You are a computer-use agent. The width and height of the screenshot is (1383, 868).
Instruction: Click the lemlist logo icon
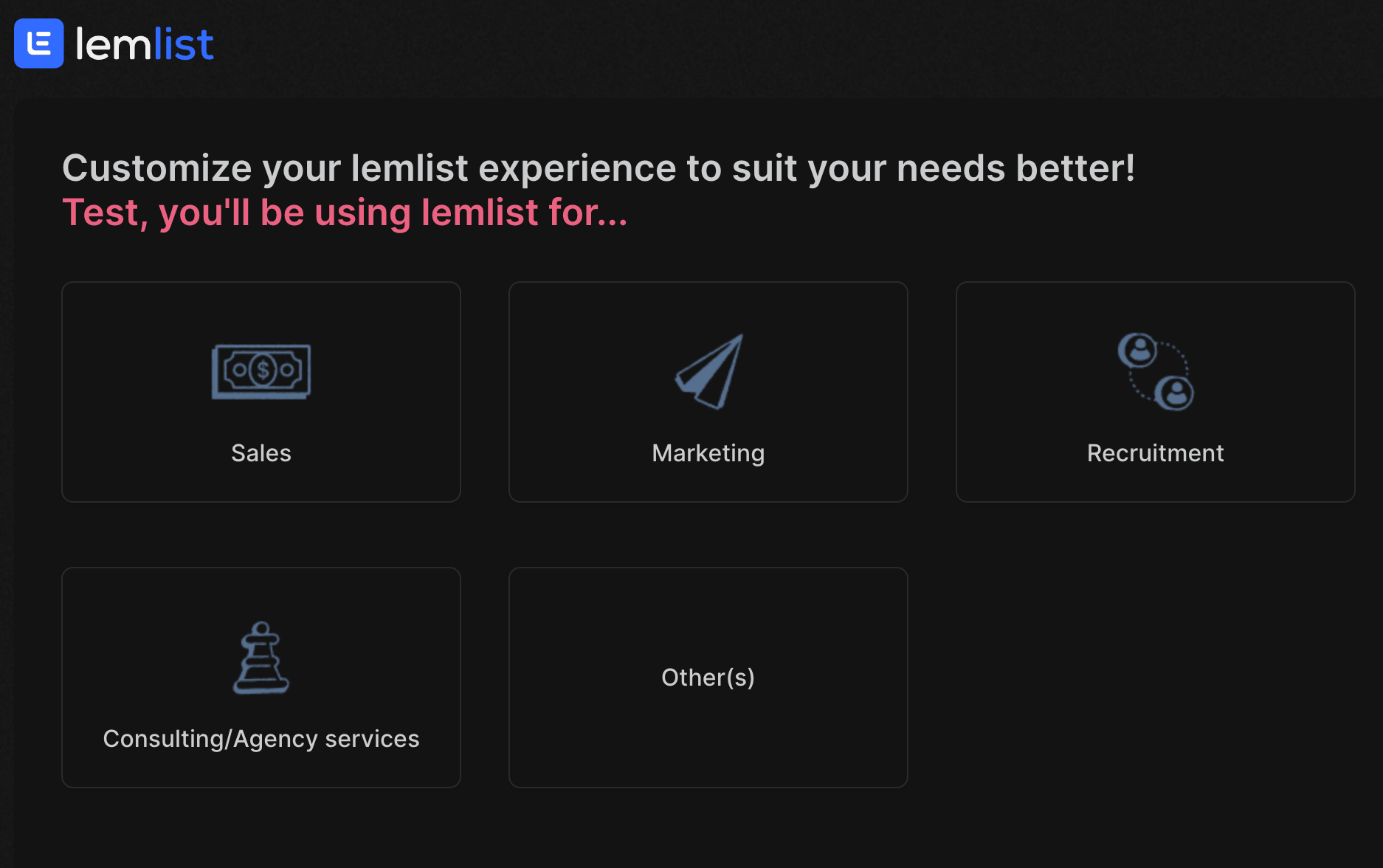[39, 44]
